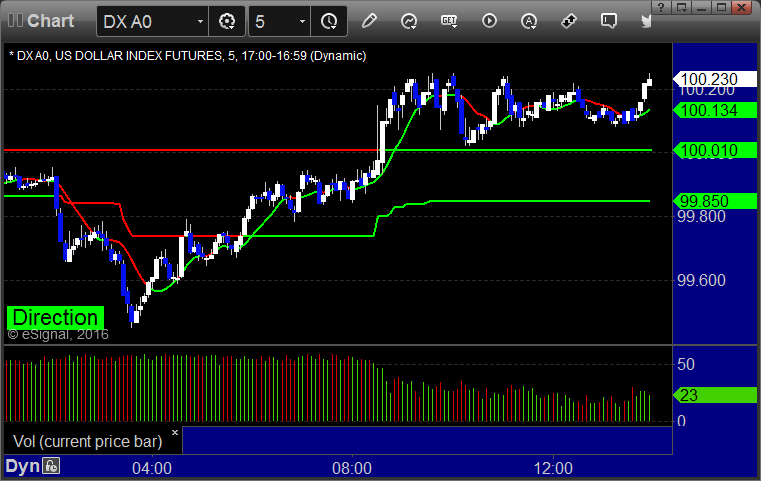Image resolution: width=761 pixels, height=481 pixels.
Task: Open the alerts A icon menu
Action: coord(529,21)
